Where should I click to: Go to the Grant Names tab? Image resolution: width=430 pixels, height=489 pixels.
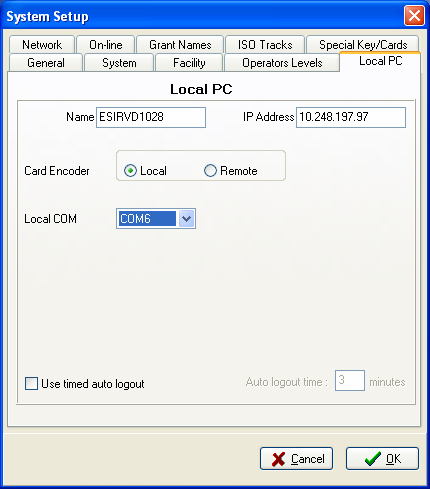pyautogui.click(x=180, y=44)
